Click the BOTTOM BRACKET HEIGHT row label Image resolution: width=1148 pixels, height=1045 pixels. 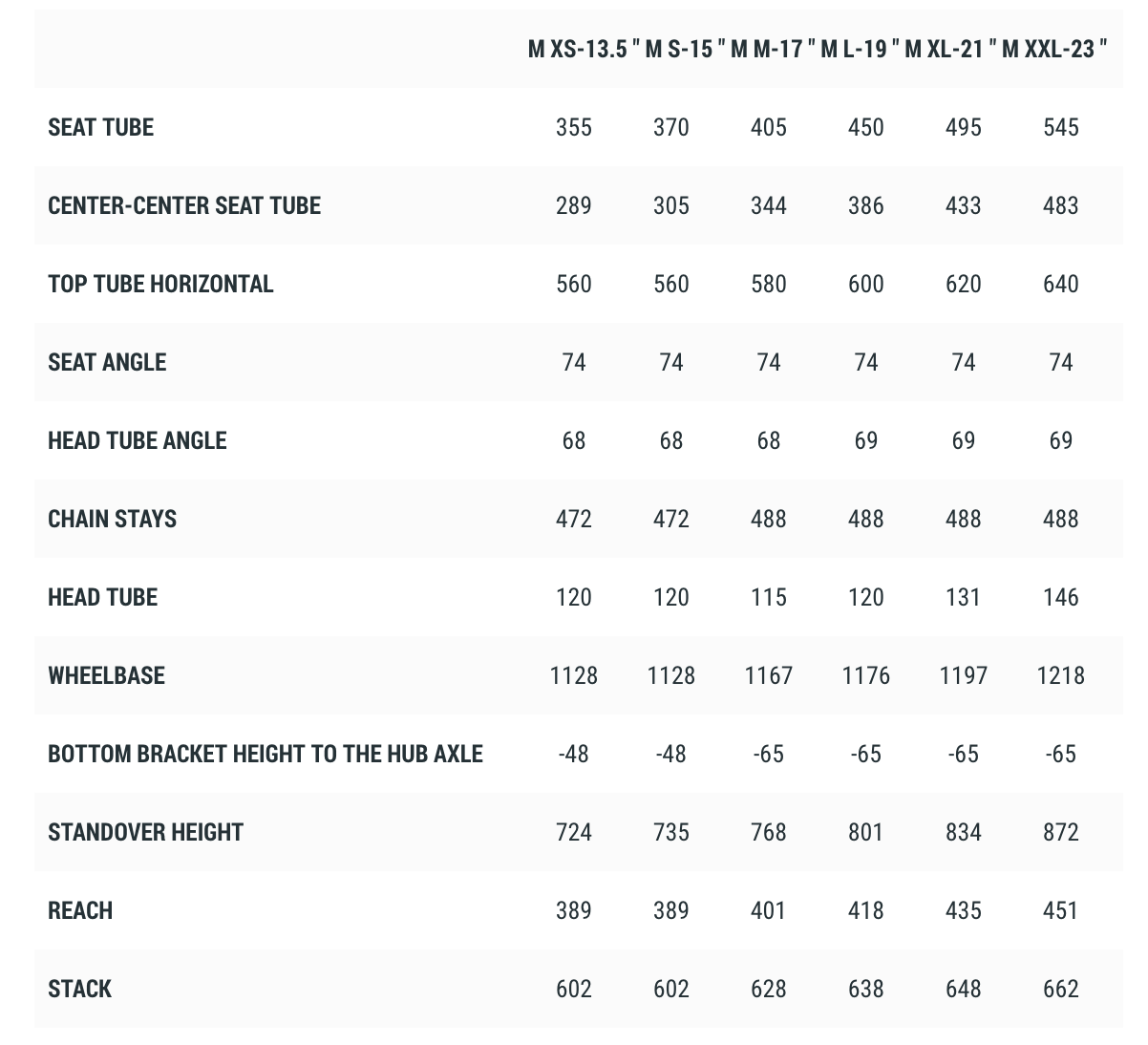[x=266, y=754]
